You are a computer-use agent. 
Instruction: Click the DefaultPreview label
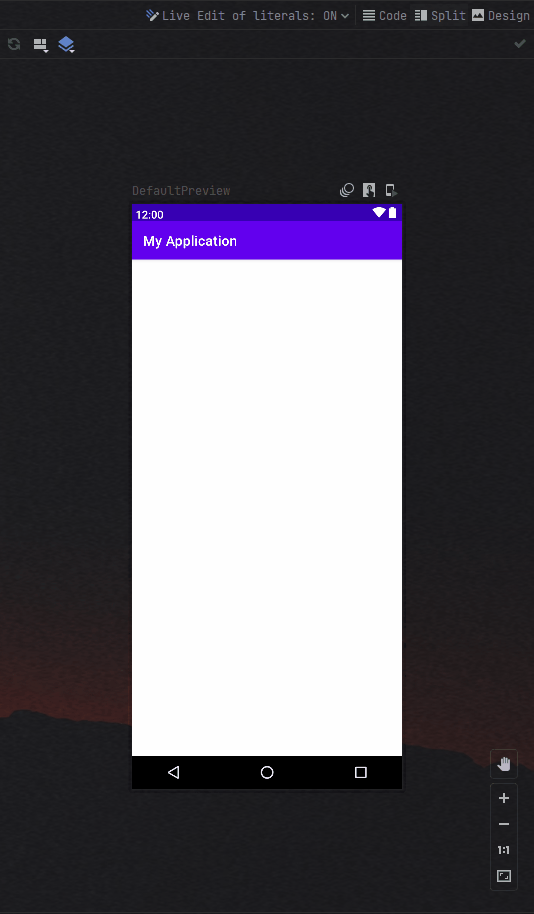point(181,191)
